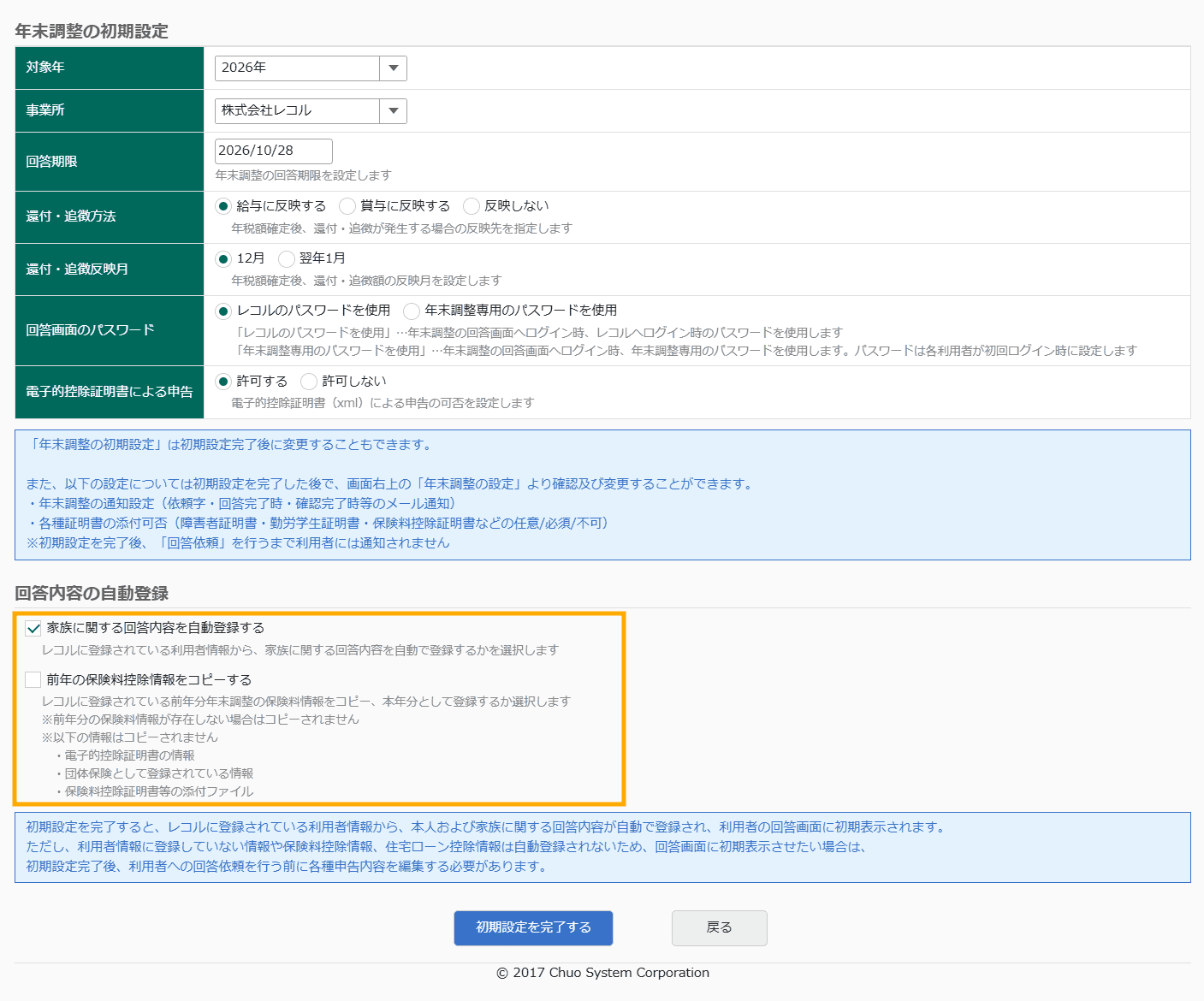Uncheck 家族に関する回答内容を自動登録する checkbox
This screenshot has width=1204, height=1001.
click(x=33, y=628)
